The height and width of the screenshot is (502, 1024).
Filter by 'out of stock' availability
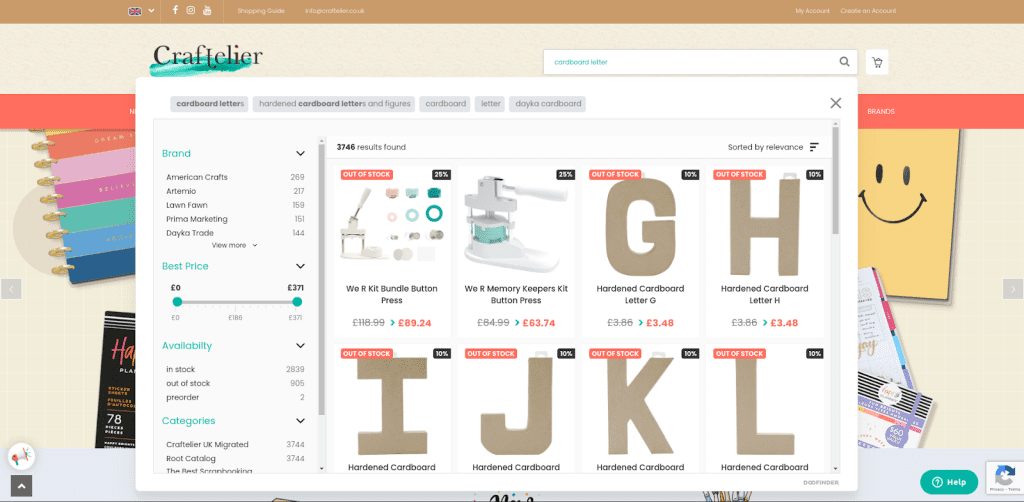click(x=188, y=383)
